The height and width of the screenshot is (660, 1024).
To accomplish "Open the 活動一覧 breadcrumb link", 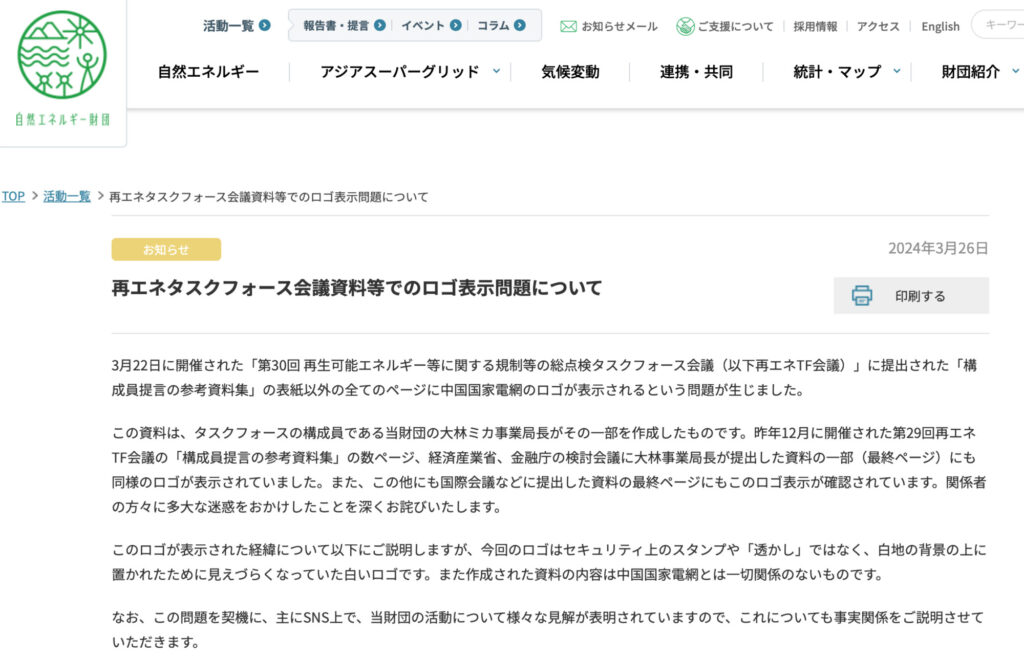I will pyautogui.click(x=67, y=196).
